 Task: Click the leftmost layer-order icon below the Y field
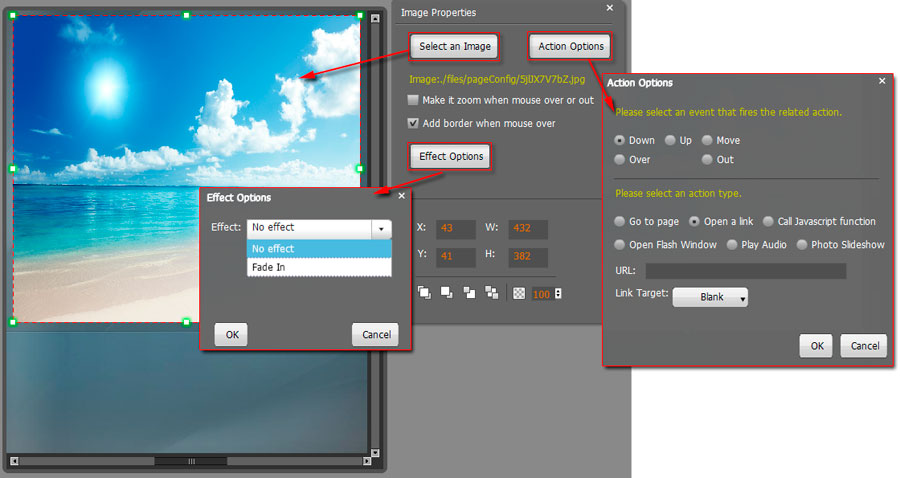click(424, 293)
